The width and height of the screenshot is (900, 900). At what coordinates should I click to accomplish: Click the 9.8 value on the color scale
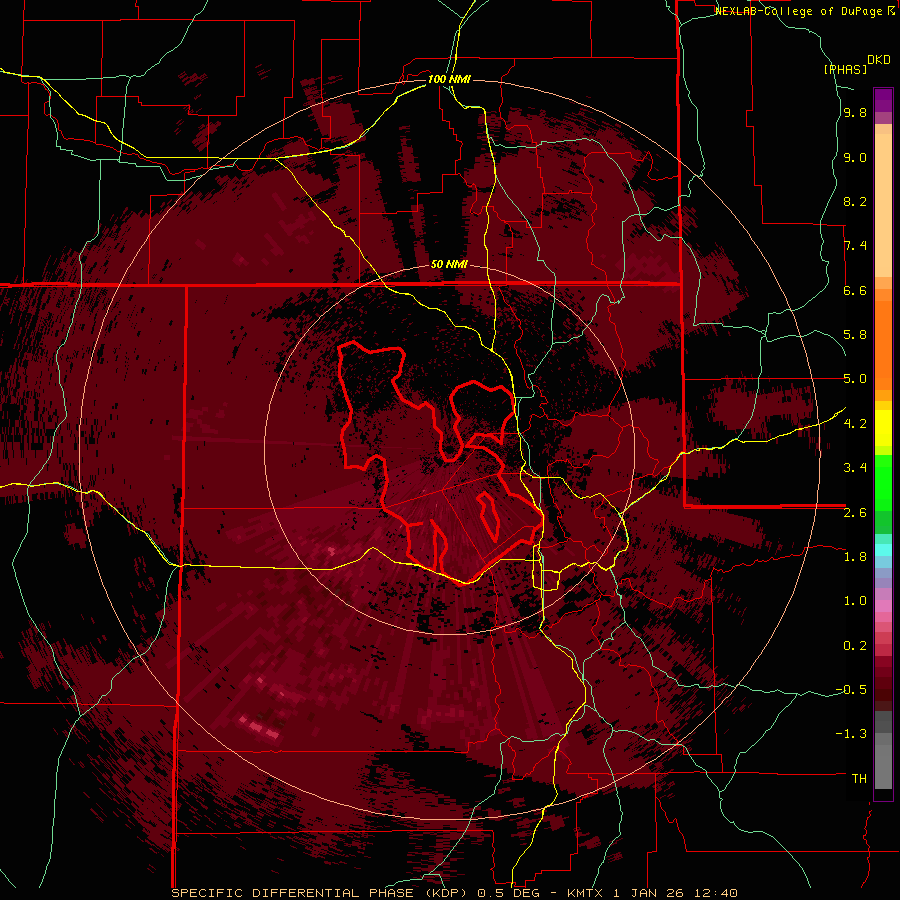[855, 112]
